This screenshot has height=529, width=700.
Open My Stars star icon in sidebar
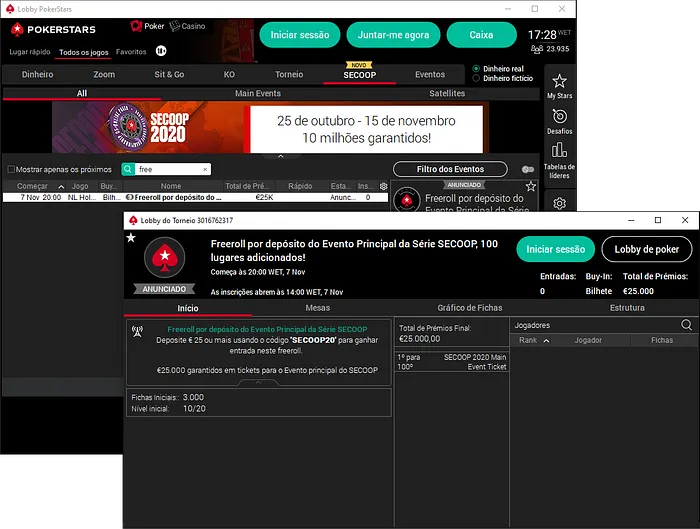point(559,81)
